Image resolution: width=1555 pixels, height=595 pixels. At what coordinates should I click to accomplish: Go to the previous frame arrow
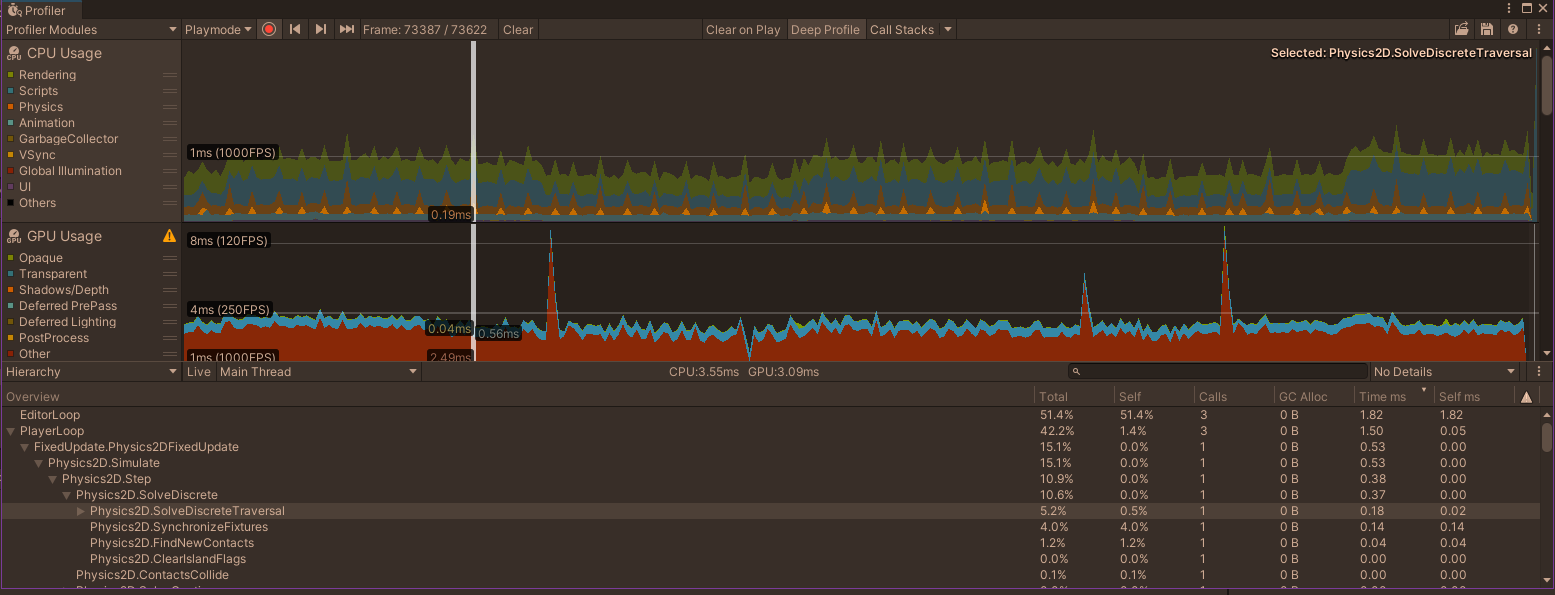coord(294,28)
